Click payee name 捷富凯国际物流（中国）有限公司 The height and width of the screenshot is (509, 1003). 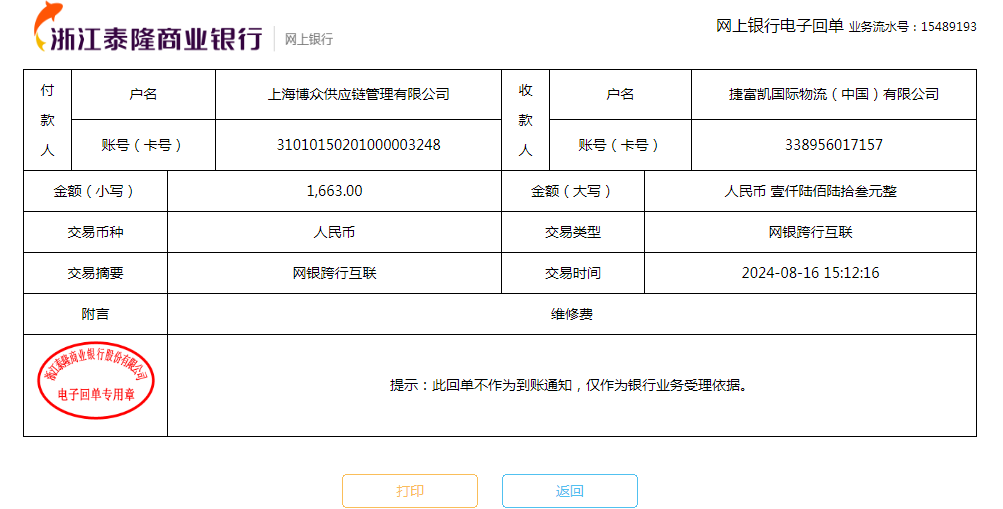pyautogui.click(x=833, y=94)
